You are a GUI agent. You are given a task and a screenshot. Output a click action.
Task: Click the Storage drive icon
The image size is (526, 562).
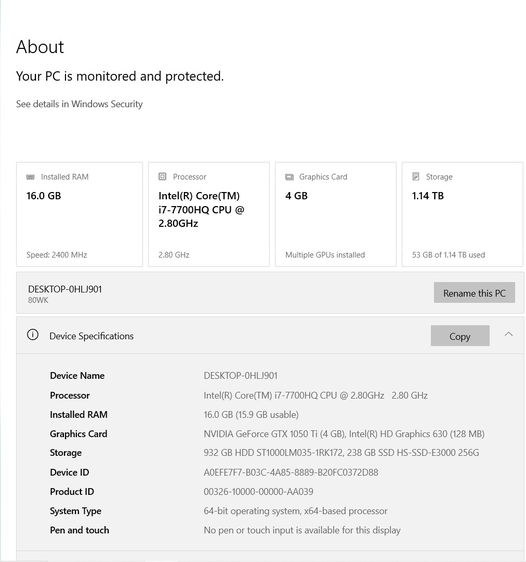[x=416, y=176]
